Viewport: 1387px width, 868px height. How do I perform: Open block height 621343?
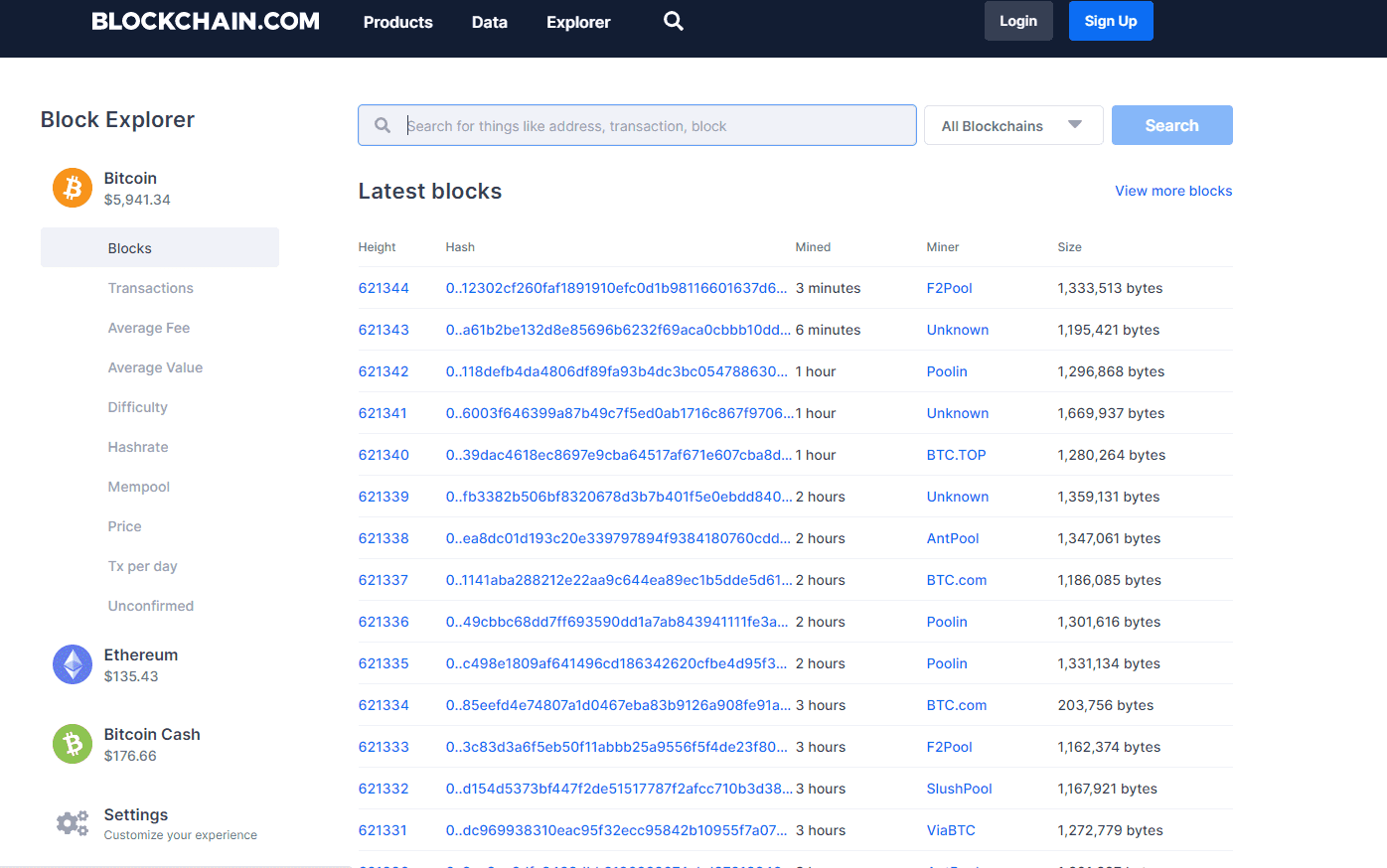click(x=384, y=330)
